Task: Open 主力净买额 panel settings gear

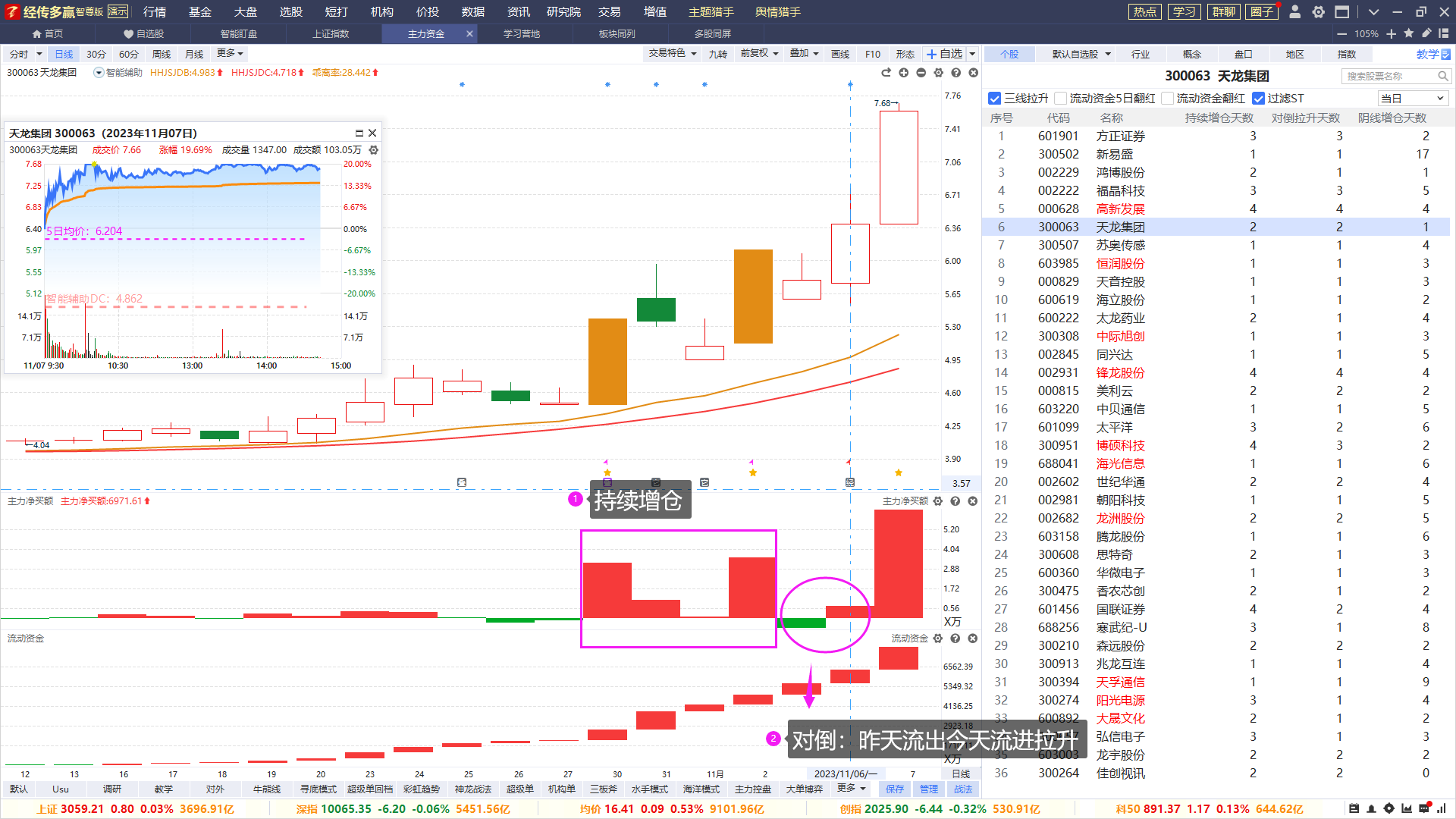Action: click(938, 501)
